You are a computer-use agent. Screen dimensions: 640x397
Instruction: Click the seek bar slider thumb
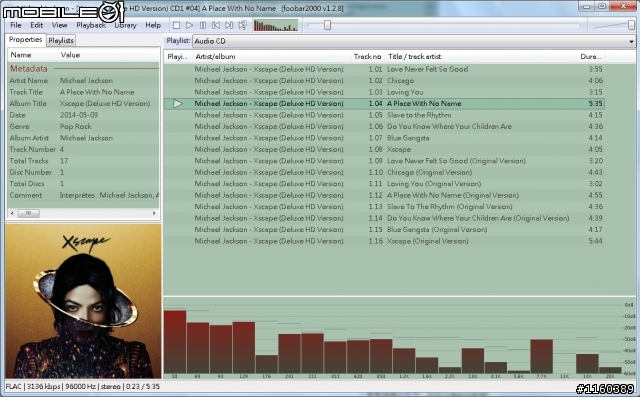(x=327, y=25)
